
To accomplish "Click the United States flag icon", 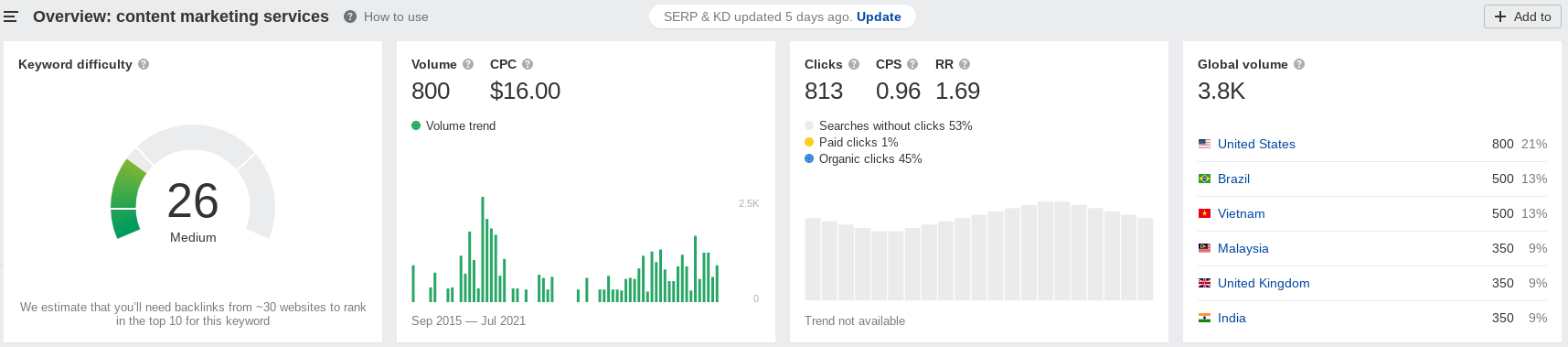I will pos(1204,144).
